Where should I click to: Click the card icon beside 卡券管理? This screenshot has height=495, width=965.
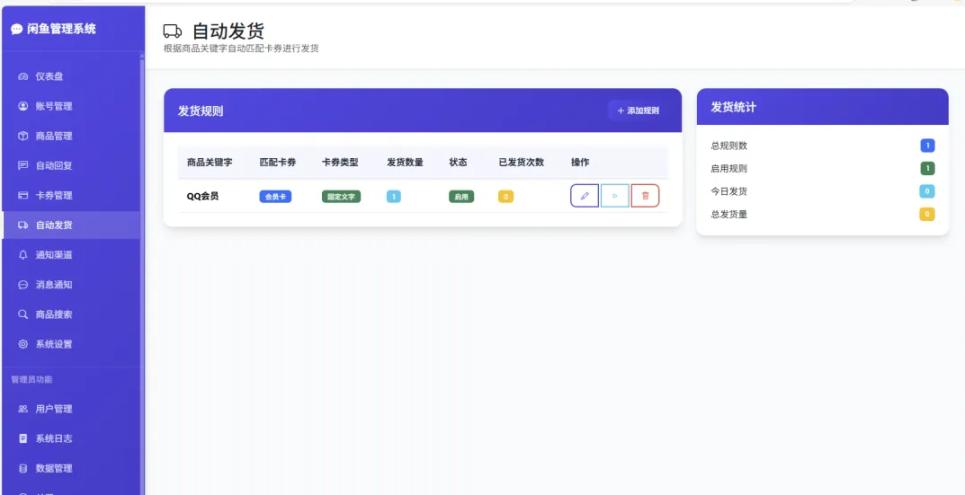click(23, 195)
